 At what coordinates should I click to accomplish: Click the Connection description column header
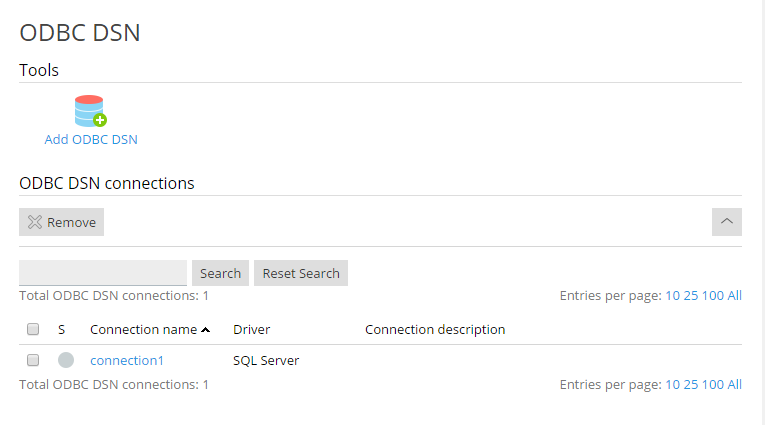(435, 329)
